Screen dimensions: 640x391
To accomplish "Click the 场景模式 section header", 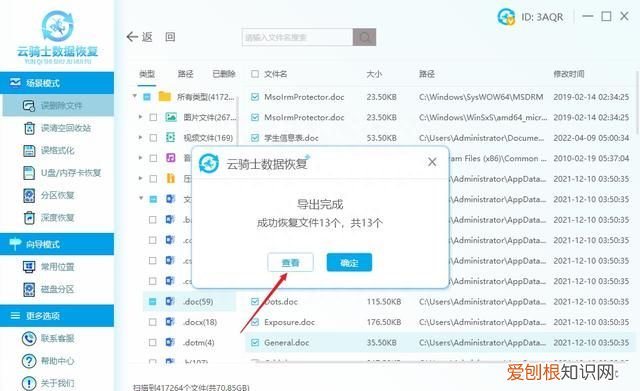I will [57, 83].
